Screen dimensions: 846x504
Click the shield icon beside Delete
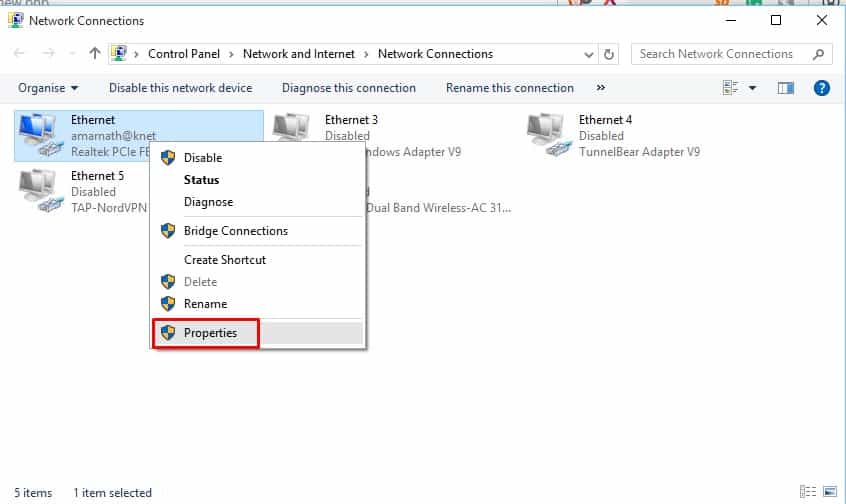168,282
